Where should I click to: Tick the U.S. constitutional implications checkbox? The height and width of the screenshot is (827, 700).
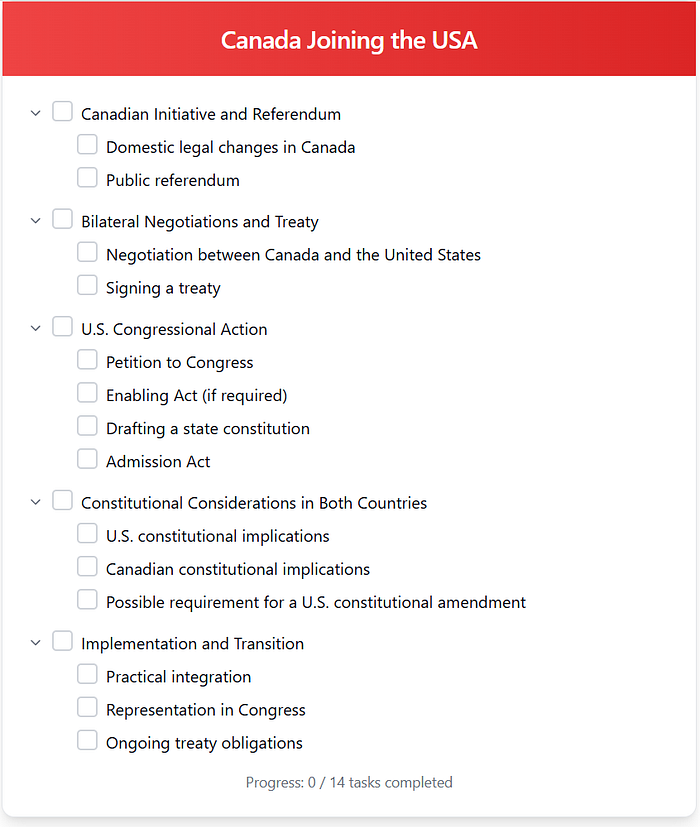click(x=87, y=533)
